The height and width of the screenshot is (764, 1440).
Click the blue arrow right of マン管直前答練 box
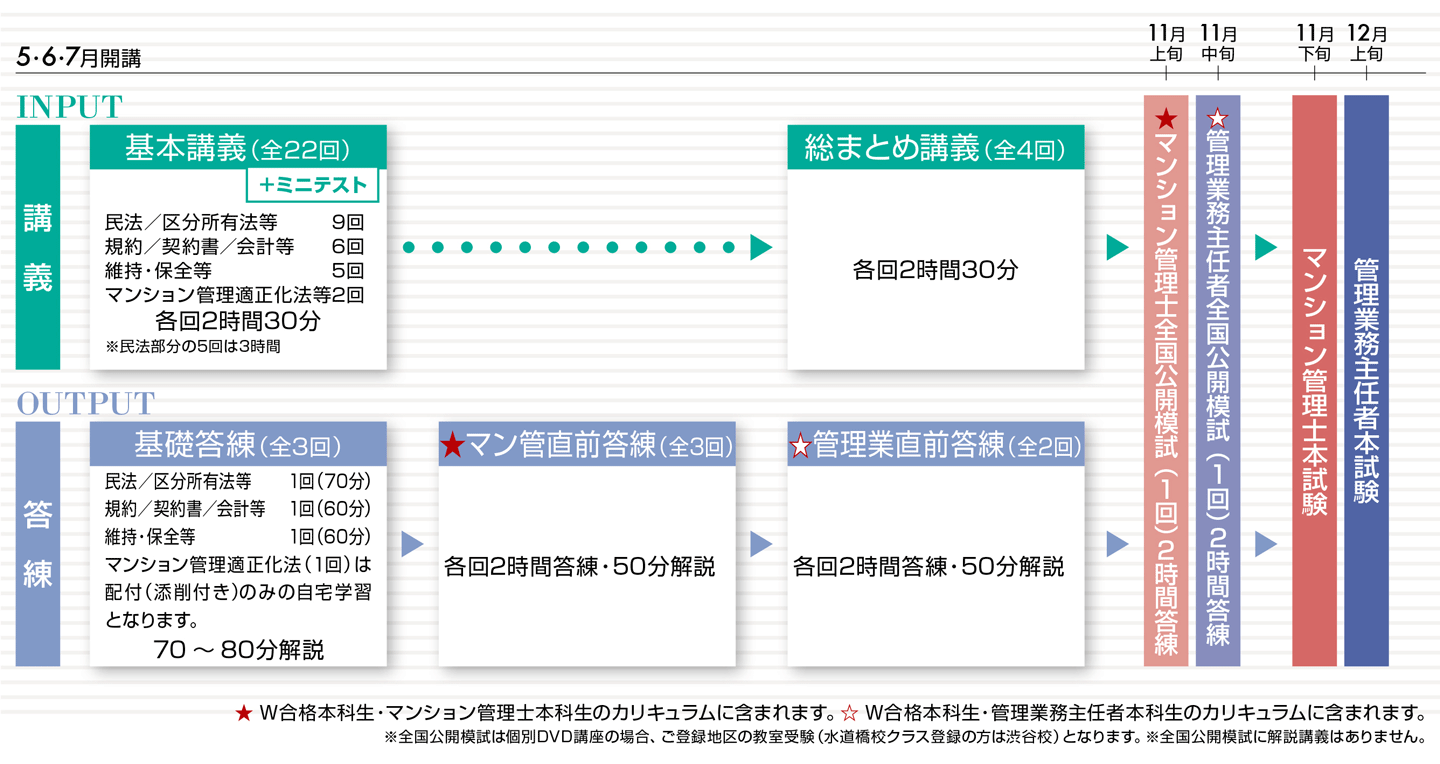[x=761, y=544]
